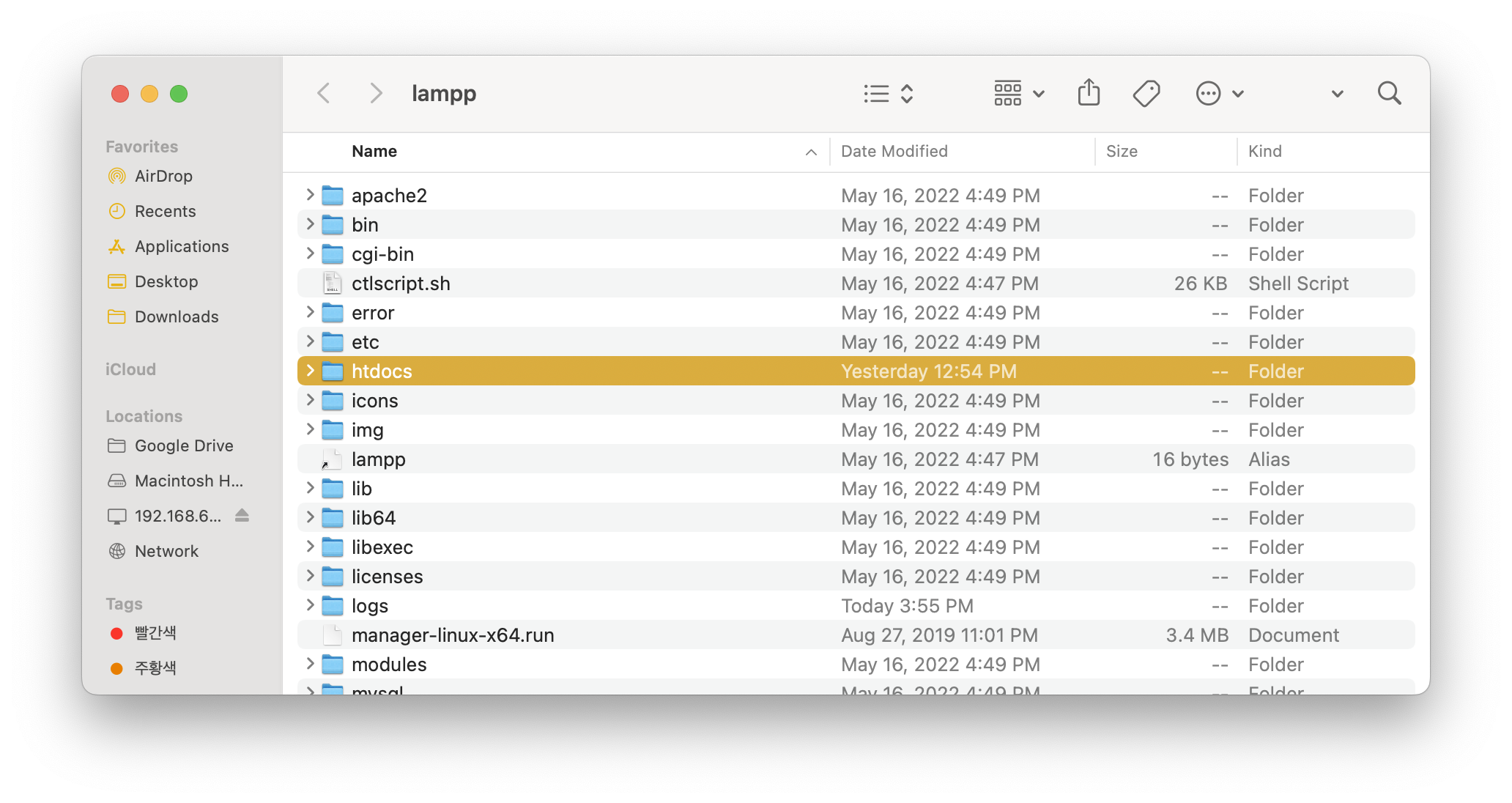Screen dimensions: 1512x803
Task: Open the Group By dropdown
Action: (1018, 93)
